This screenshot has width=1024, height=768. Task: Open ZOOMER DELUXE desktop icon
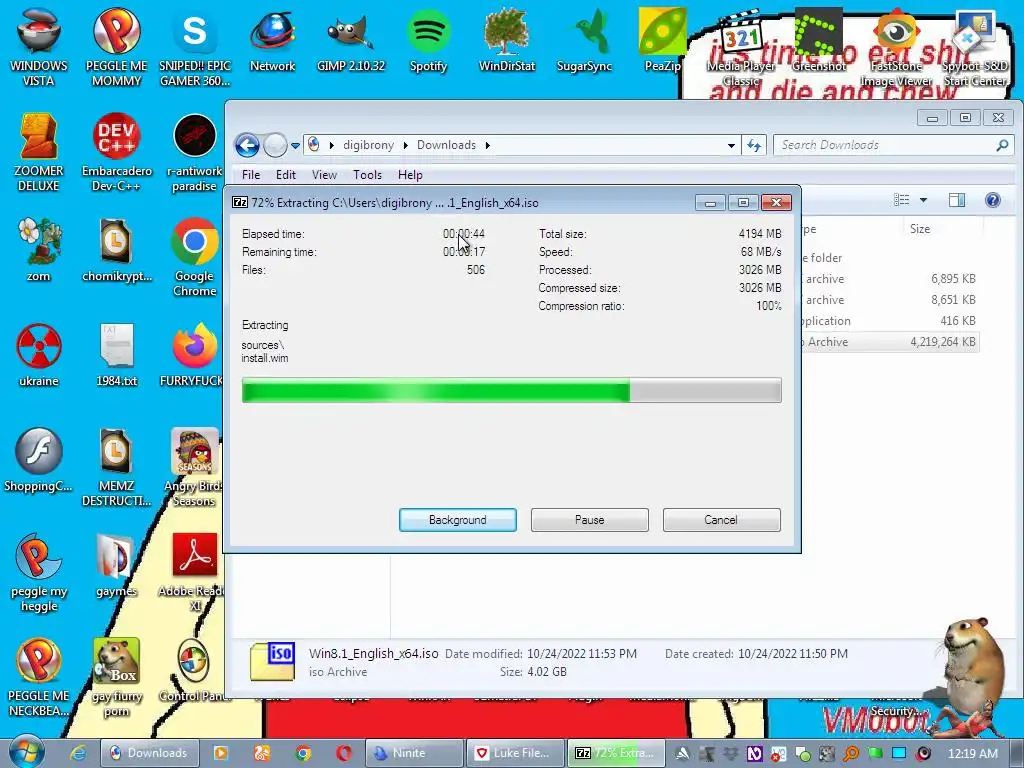click(x=39, y=152)
